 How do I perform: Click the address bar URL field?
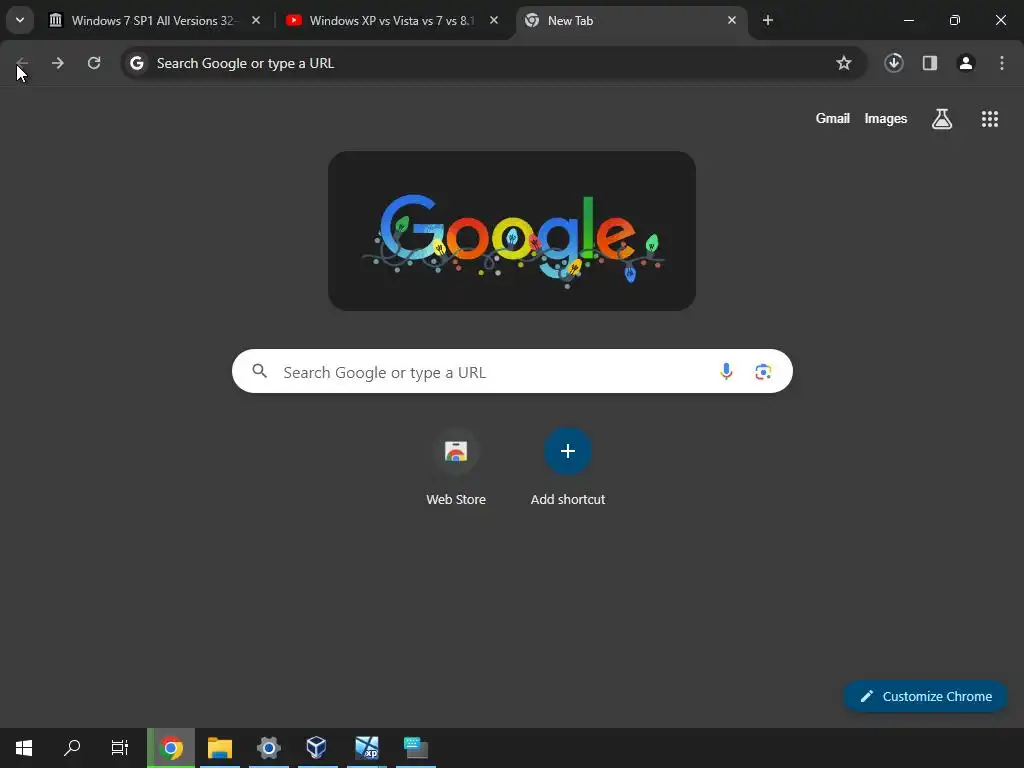click(x=494, y=63)
